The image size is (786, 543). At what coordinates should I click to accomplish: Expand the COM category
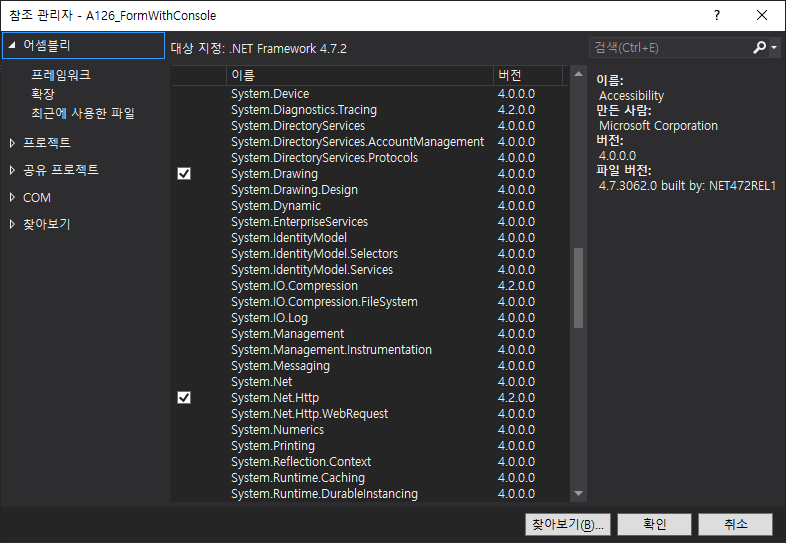(x=12, y=198)
